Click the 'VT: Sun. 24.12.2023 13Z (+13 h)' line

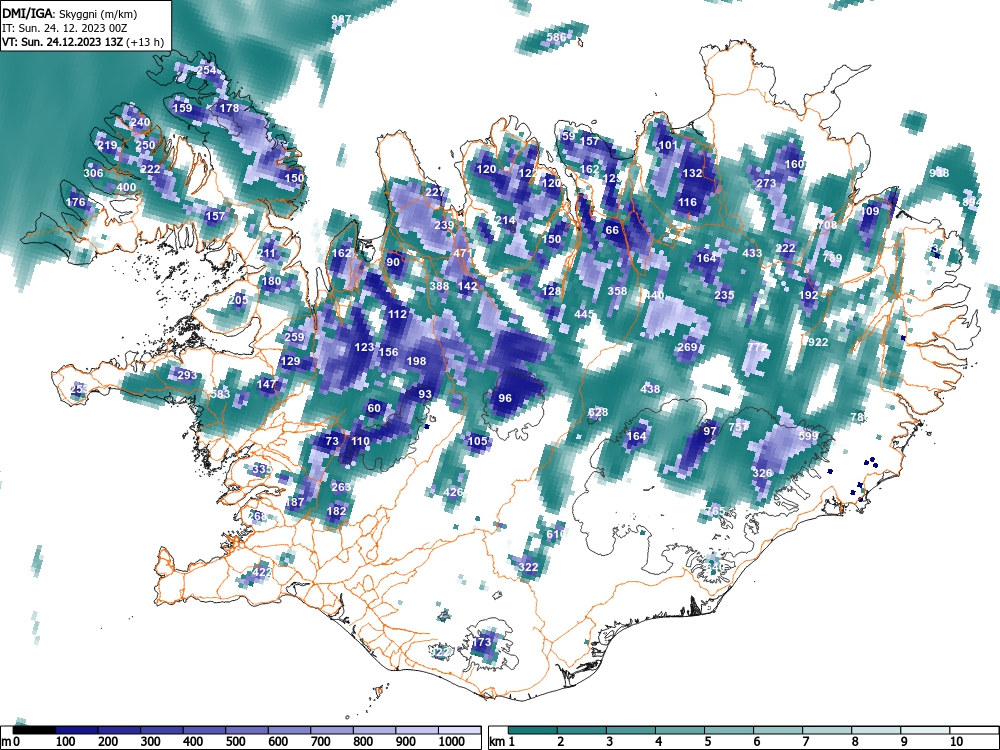click(83, 42)
